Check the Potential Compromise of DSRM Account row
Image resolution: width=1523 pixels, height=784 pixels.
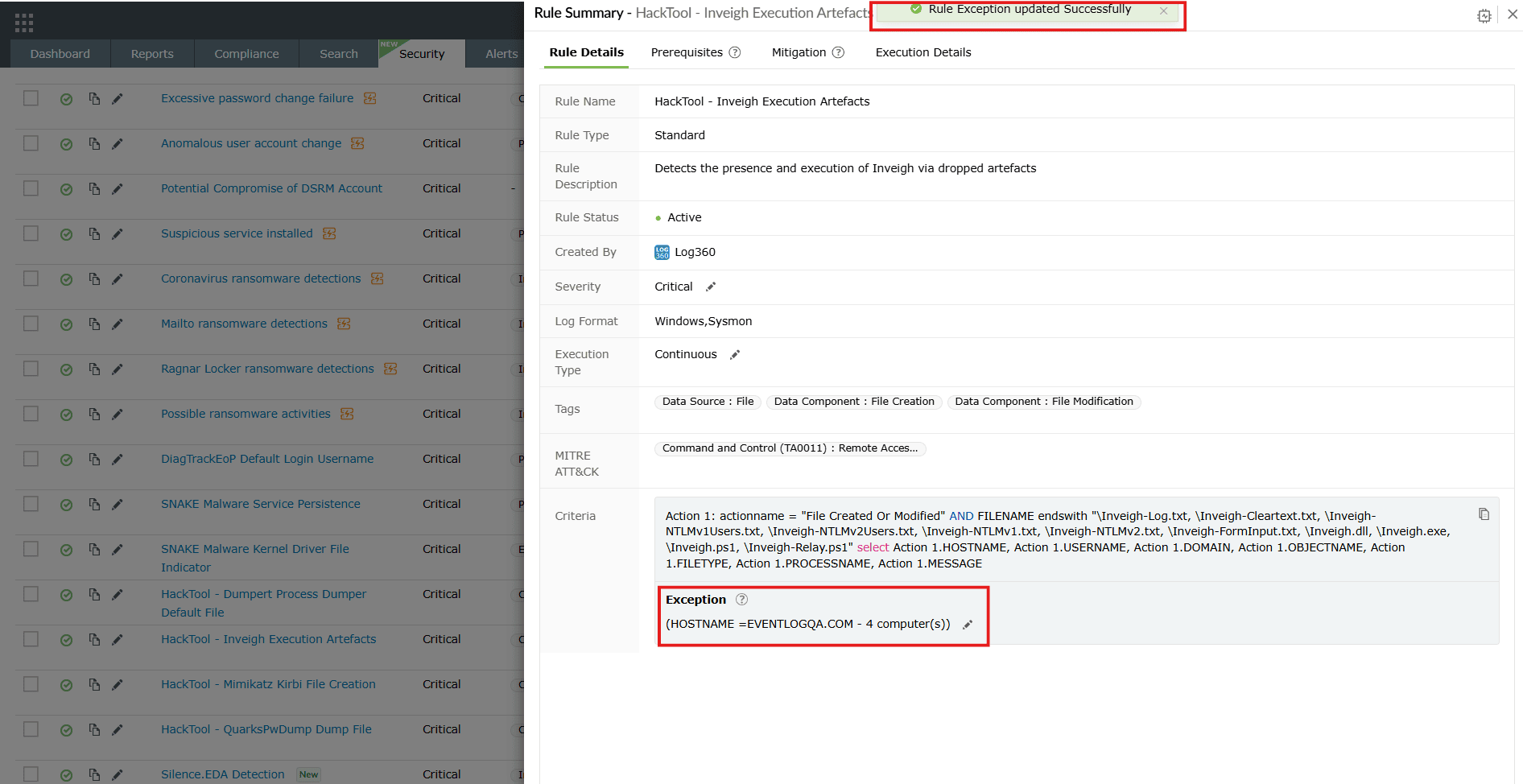coord(31,188)
